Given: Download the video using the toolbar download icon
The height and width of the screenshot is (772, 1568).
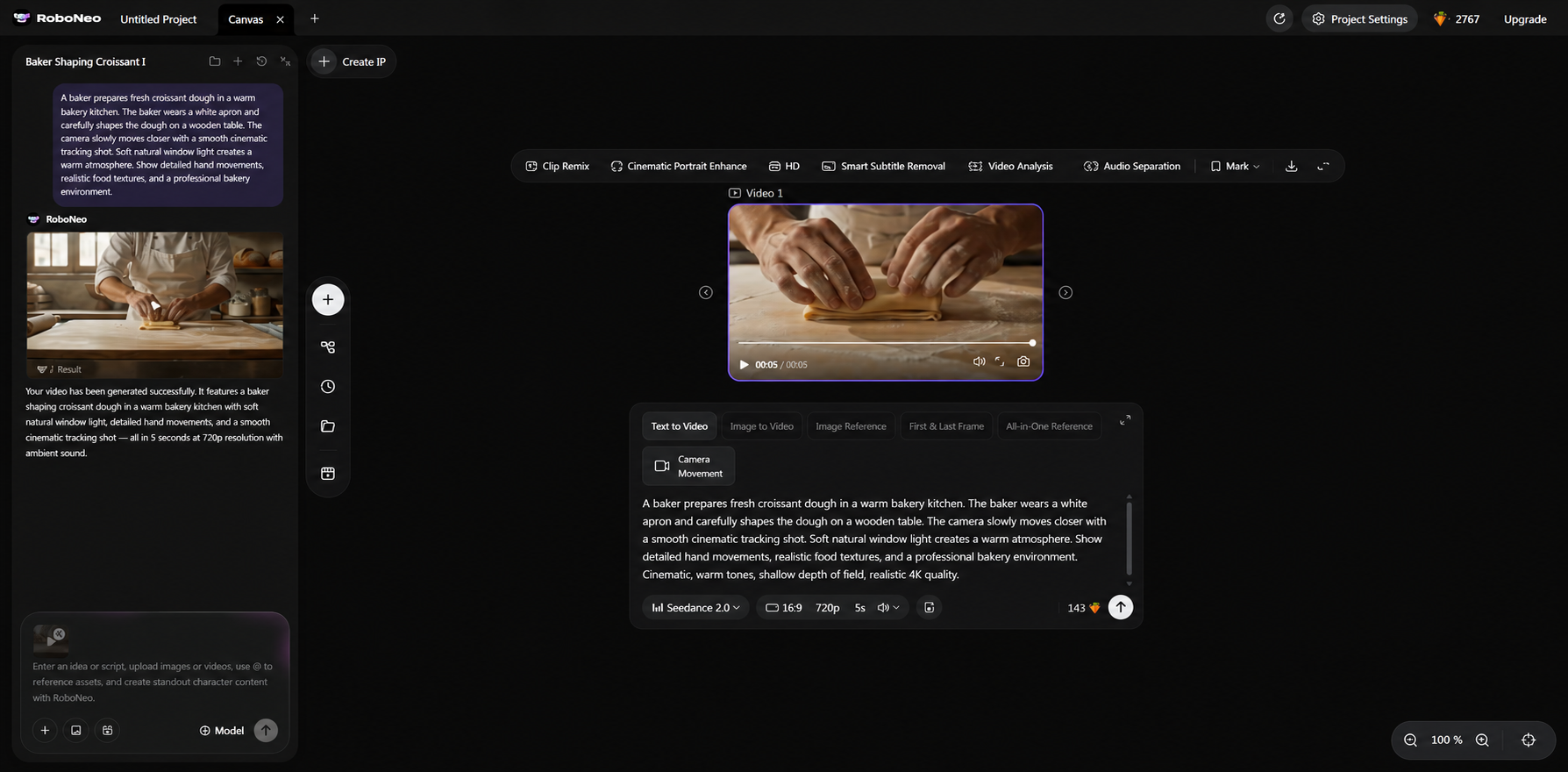Looking at the screenshot, I should [1292, 166].
